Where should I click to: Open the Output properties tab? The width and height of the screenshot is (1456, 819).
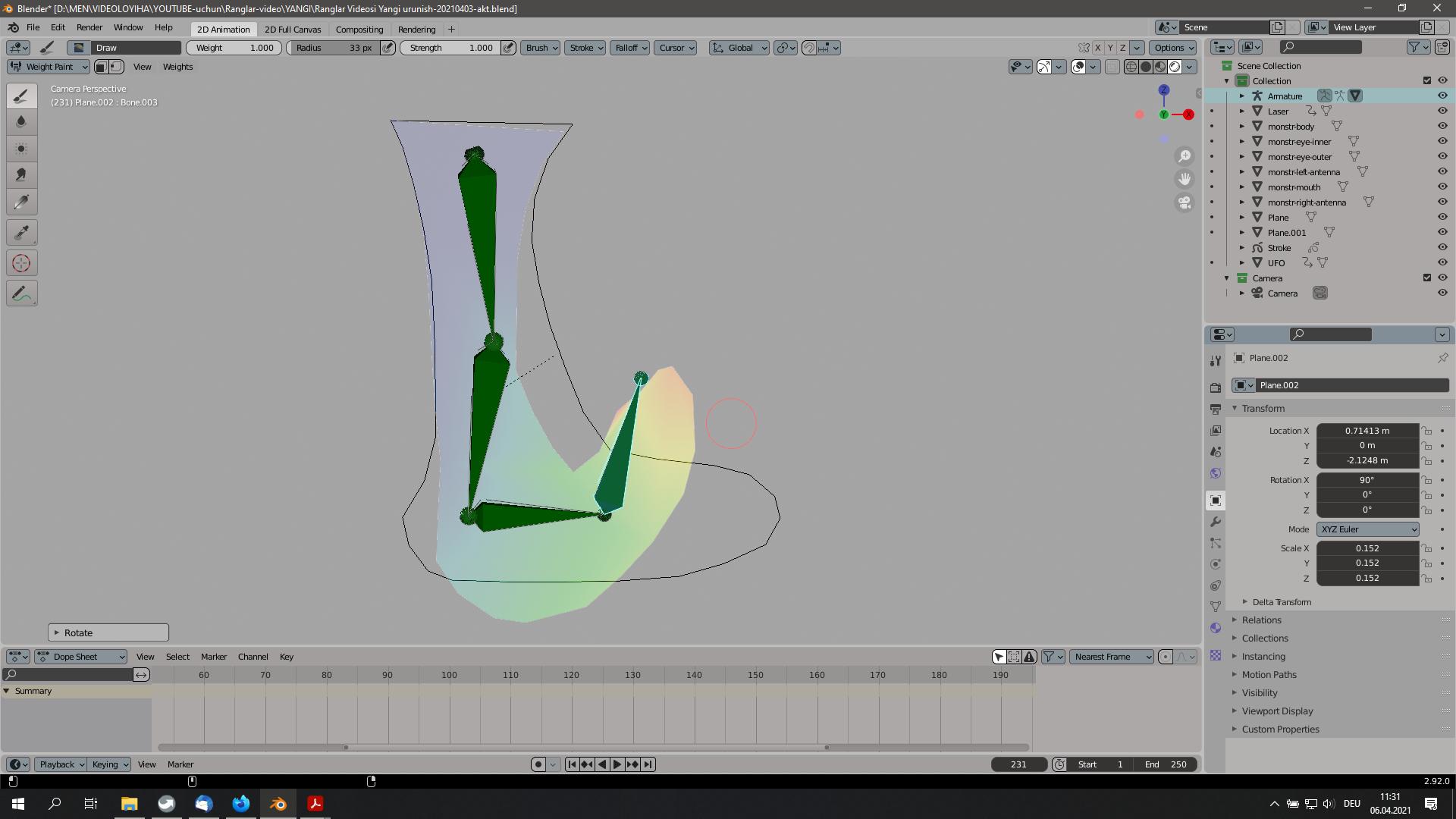point(1216,409)
